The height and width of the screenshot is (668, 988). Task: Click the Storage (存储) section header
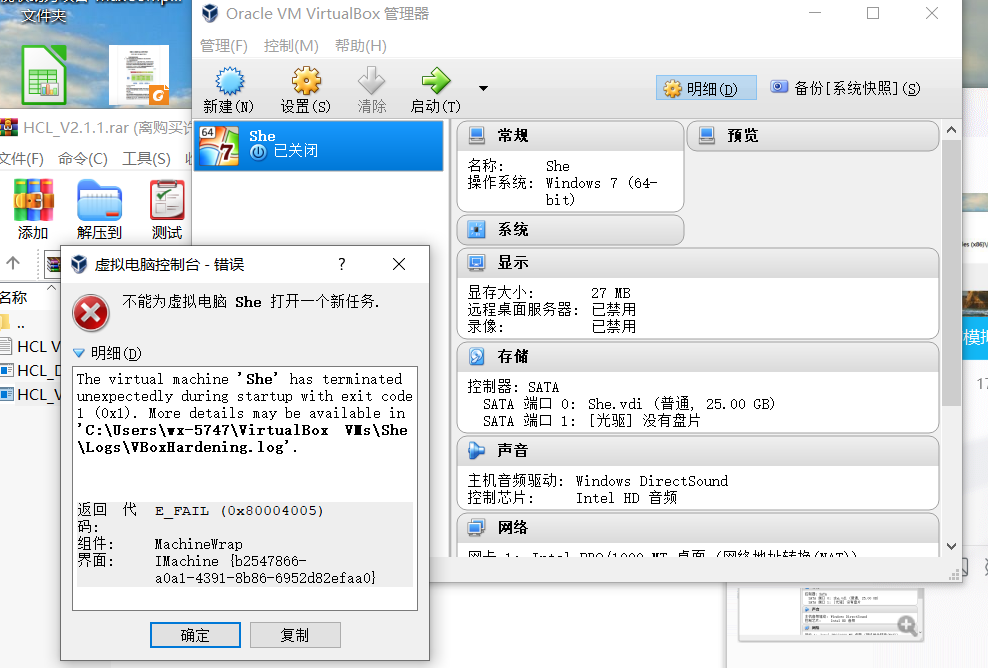pos(698,357)
